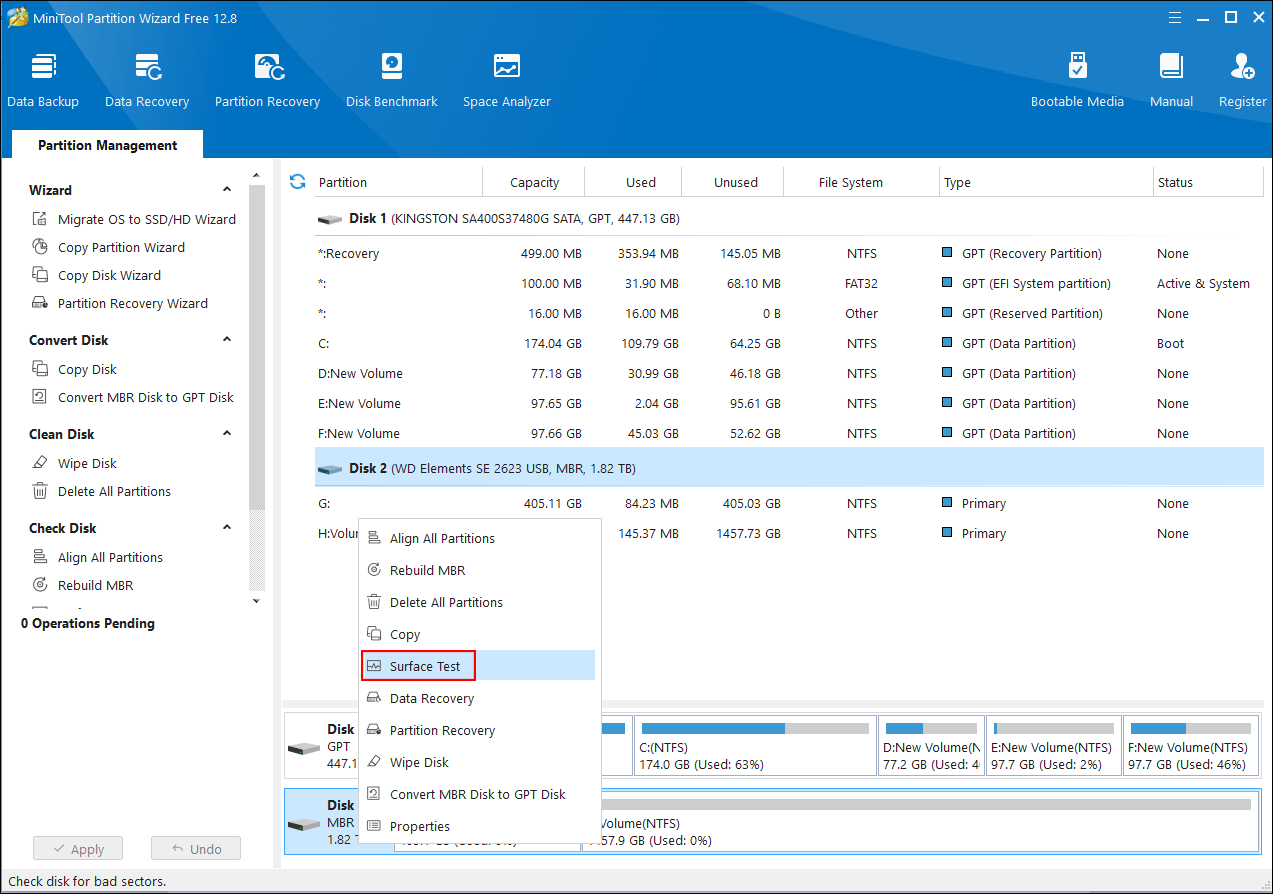Screen dimensions: 1273x894
Task: Select Delete All Partitions in context menu
Action: (x=478, y=602)
